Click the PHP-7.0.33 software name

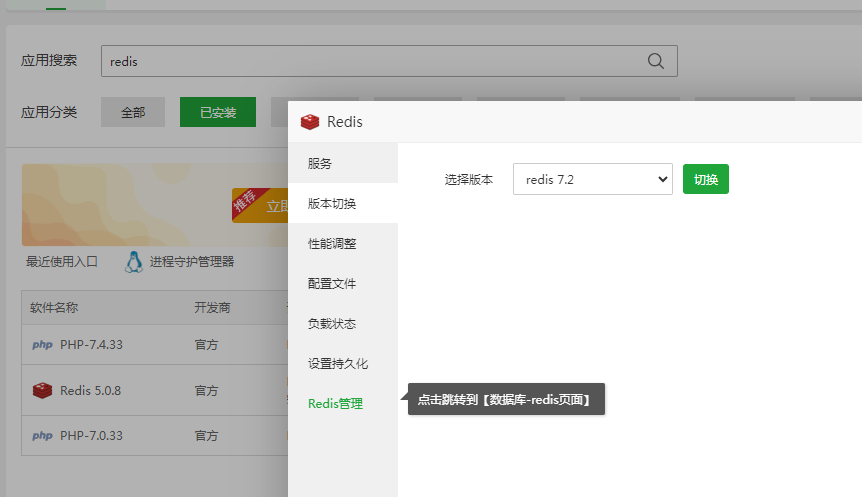coord(91,435)
